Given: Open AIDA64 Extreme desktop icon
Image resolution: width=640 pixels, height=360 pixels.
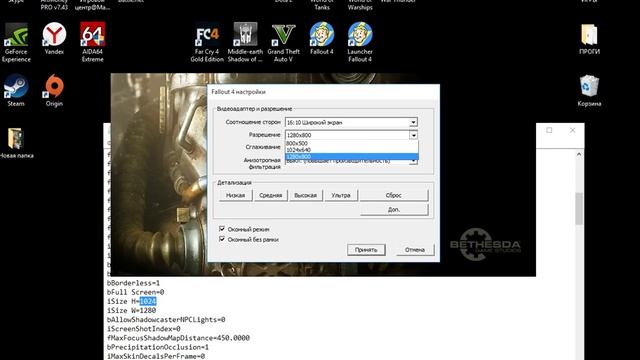Looking at the screenshot, I should (x=92, y=42).
